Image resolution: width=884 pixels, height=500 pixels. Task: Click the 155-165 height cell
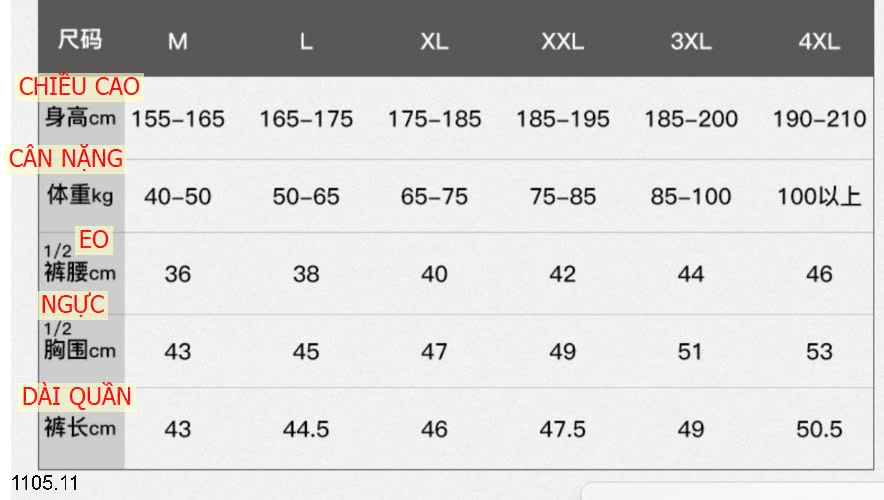tap(178, 119)
